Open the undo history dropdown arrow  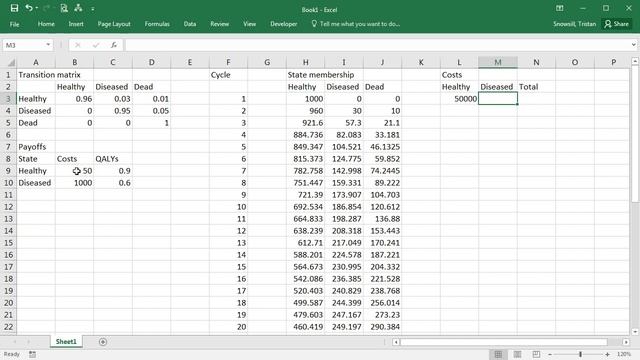[36, 8]
